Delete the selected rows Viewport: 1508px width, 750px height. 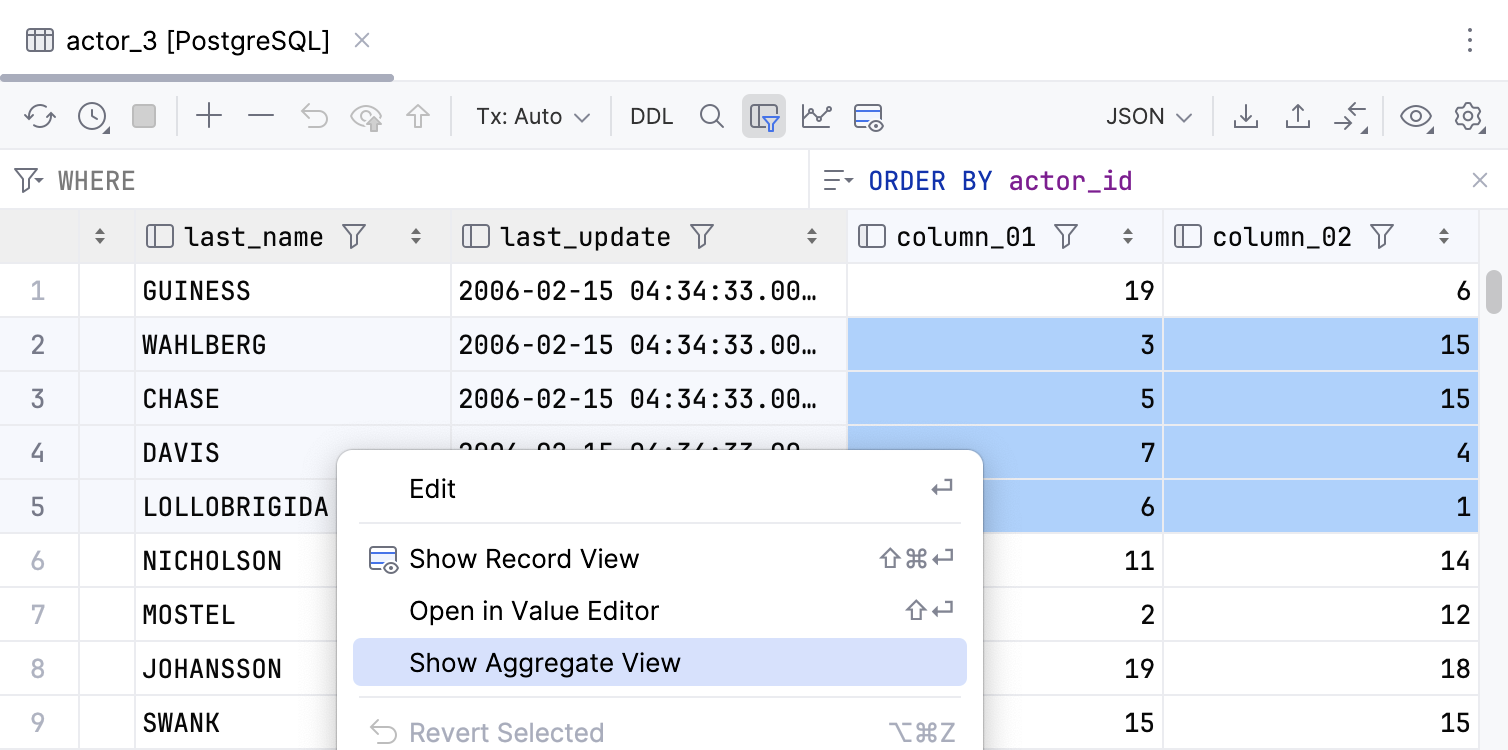pos(260,116)
